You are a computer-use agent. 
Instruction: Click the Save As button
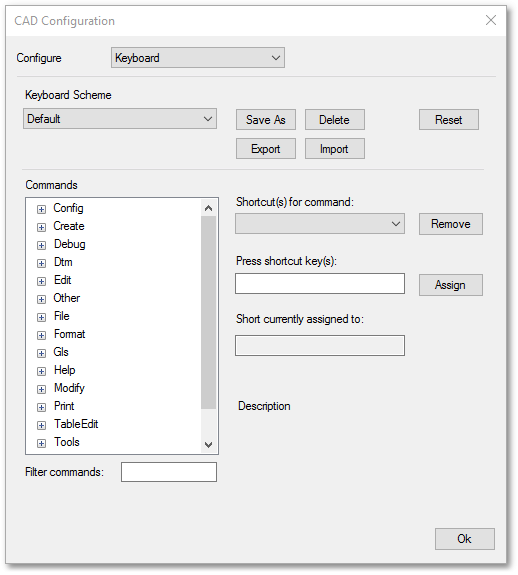(266, 120)
